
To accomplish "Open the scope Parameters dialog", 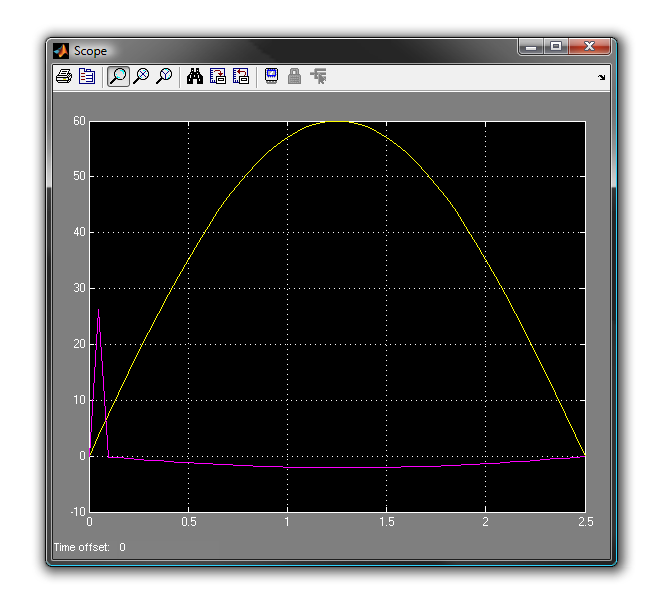I will [87, 76].
